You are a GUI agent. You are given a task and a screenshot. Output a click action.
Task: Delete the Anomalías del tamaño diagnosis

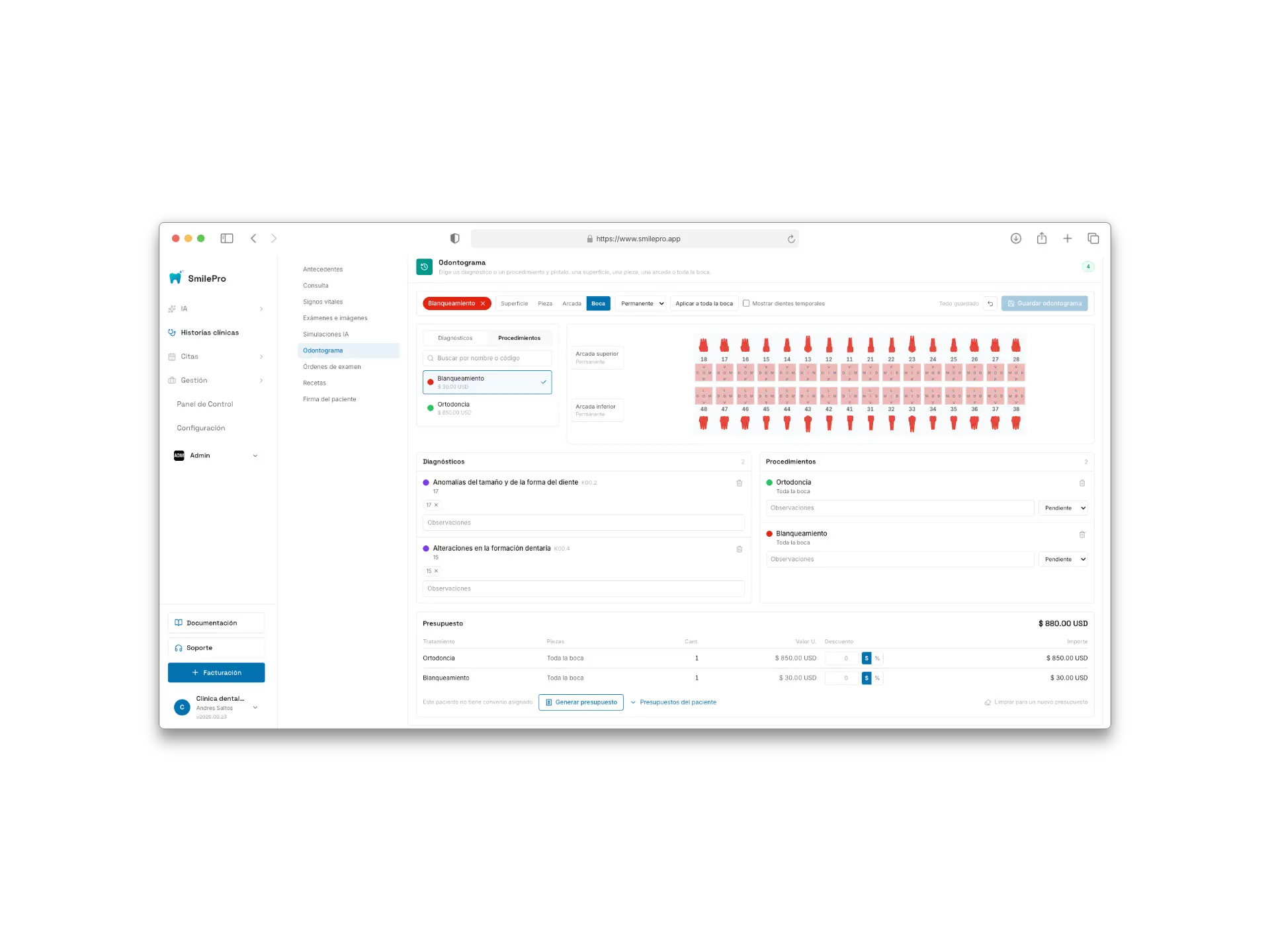[x=740, y=483]
